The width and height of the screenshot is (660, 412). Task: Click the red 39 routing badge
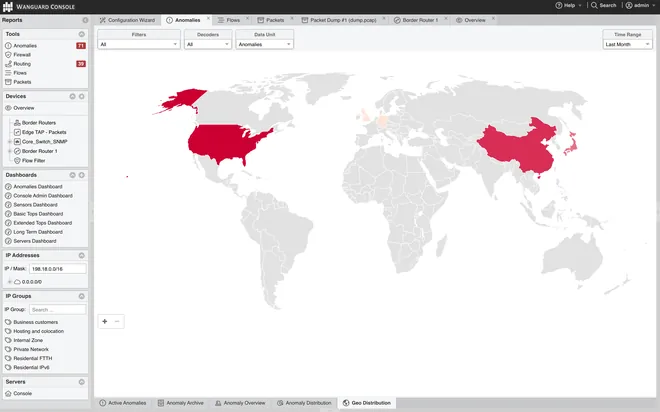click(x=81, y=64)
